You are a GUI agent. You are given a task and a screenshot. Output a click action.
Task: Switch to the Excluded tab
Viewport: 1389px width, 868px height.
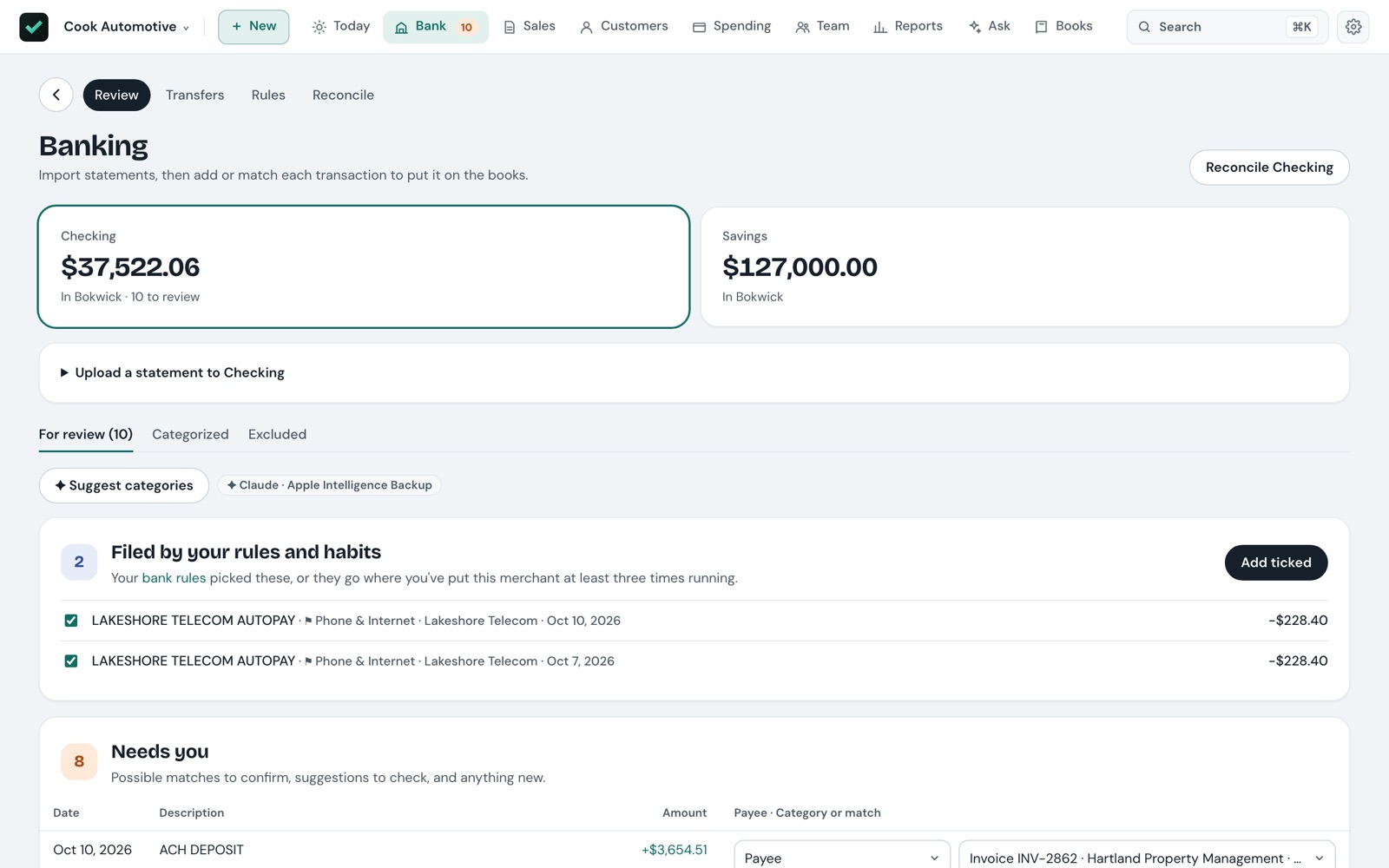click(277, 434)
